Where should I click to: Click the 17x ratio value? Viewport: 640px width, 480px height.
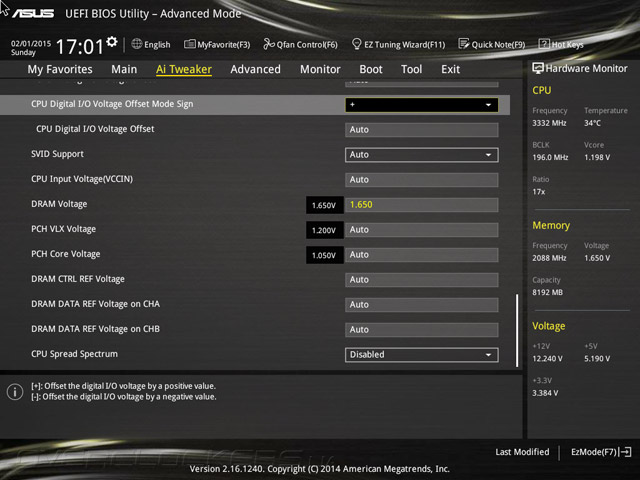[538, 191]
